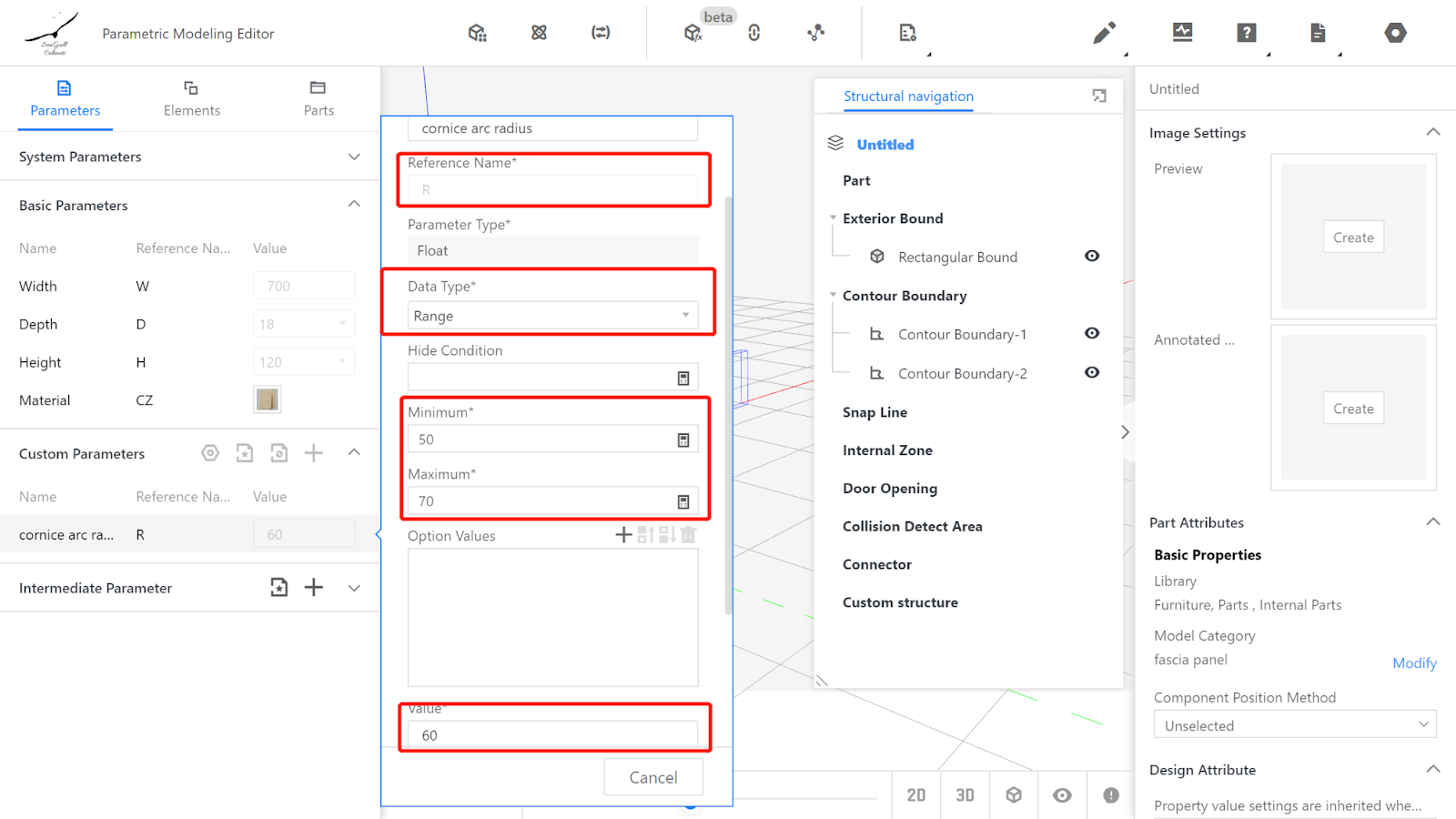Click add Option Values plus icon
Screen dimensions: 1456x819
(x=623, y=535)
